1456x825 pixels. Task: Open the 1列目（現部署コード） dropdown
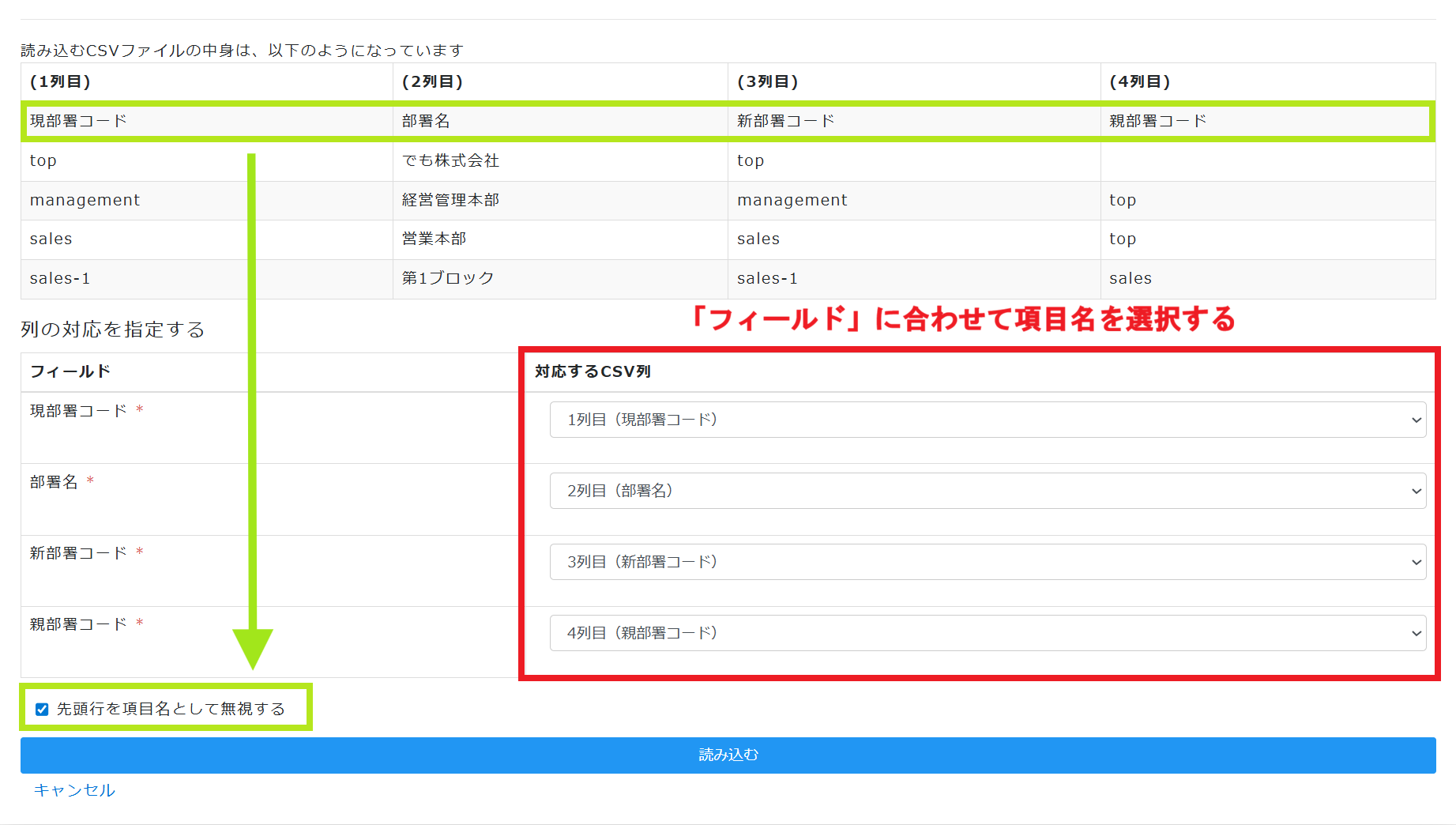987,420
